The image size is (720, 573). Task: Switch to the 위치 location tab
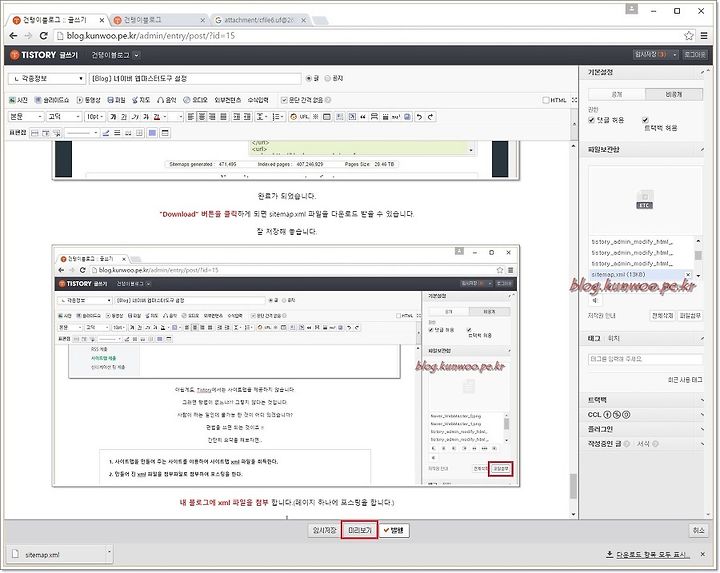pyautogui.click(x=613, y=338)
